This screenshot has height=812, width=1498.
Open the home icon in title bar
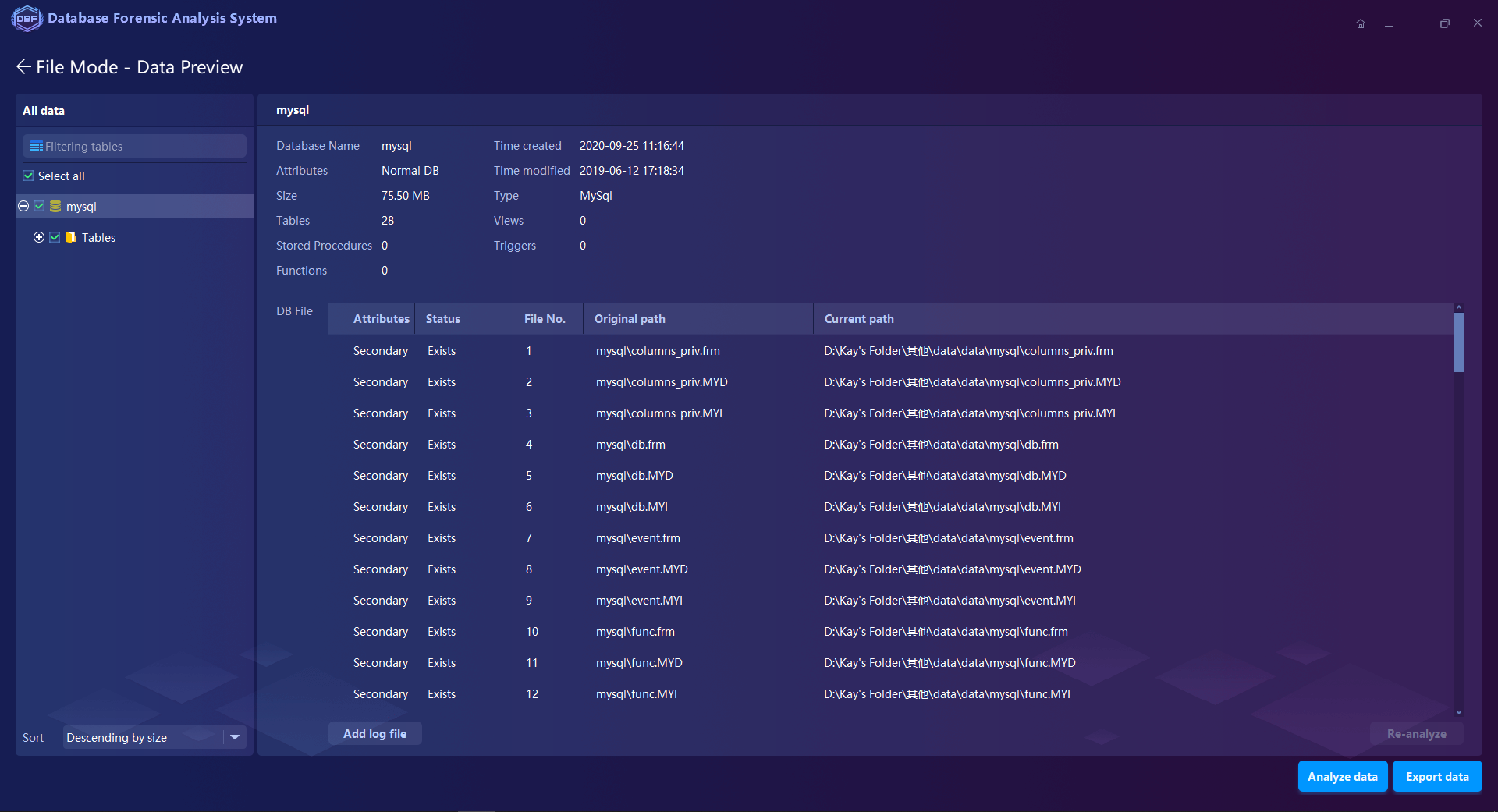1360,23
